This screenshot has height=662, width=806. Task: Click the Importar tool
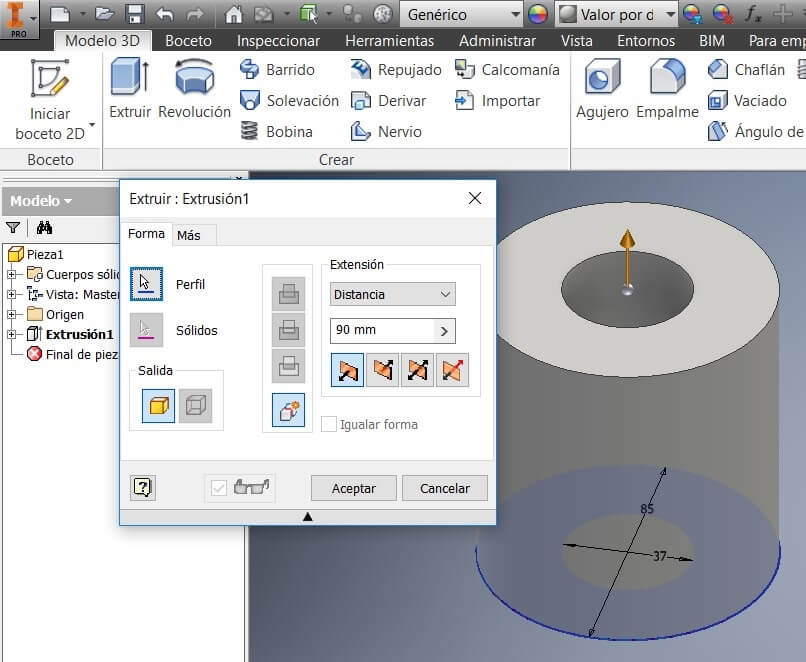(x=498, y=100)
